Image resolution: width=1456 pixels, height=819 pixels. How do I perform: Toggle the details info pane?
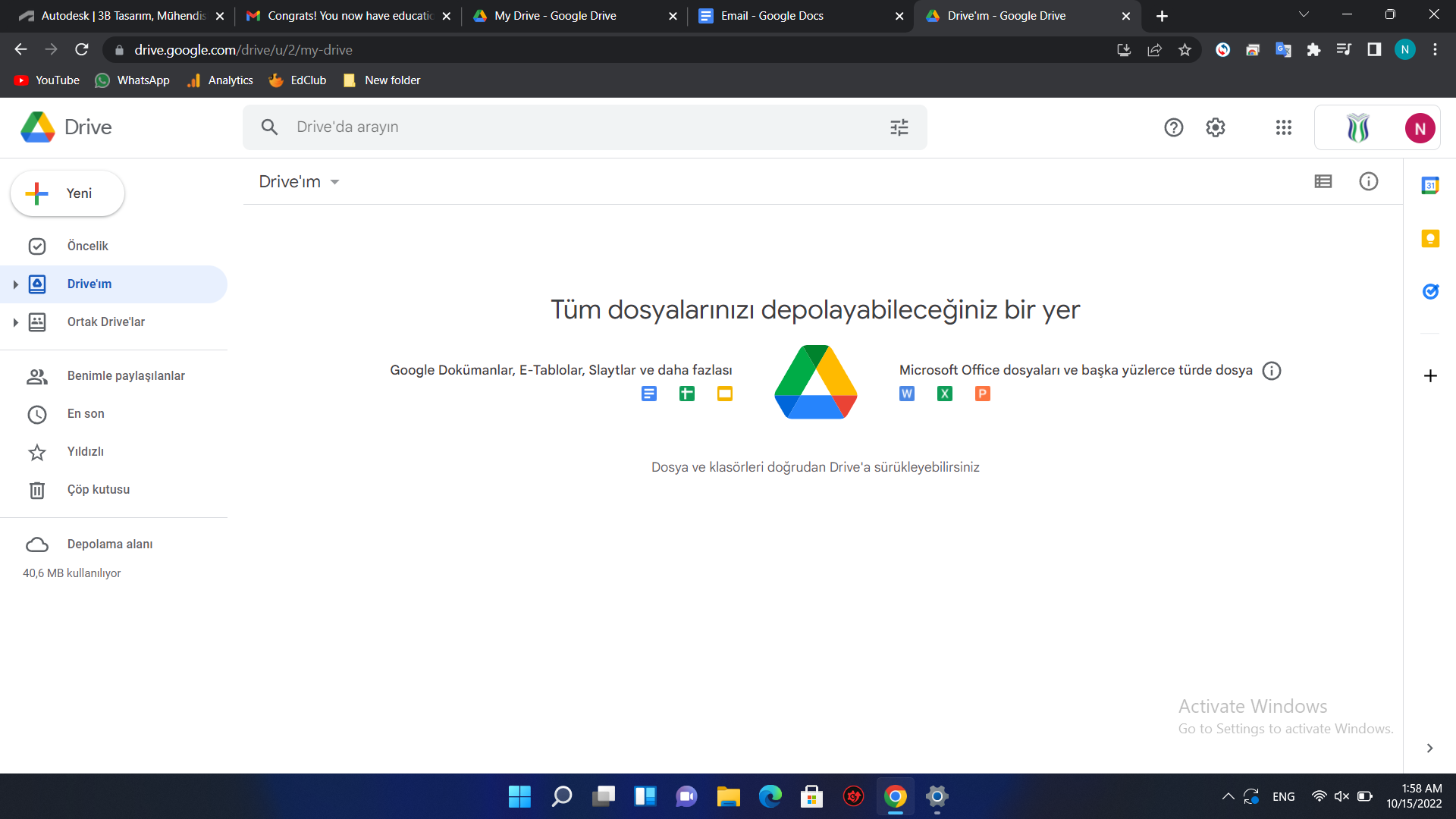(x=1369, y=181)
